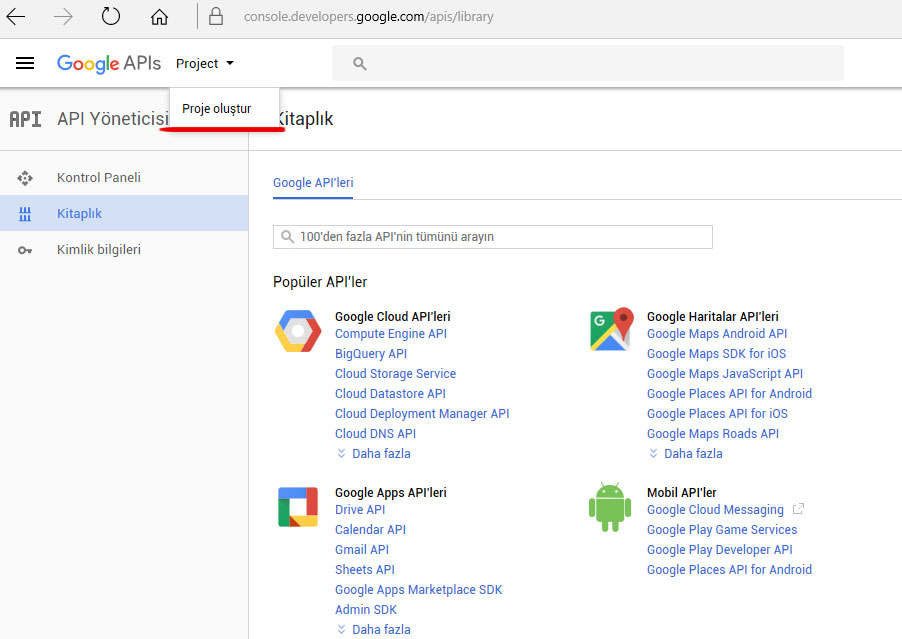
Task: Open the Cloud DNS API link
Action: [375, 434]
